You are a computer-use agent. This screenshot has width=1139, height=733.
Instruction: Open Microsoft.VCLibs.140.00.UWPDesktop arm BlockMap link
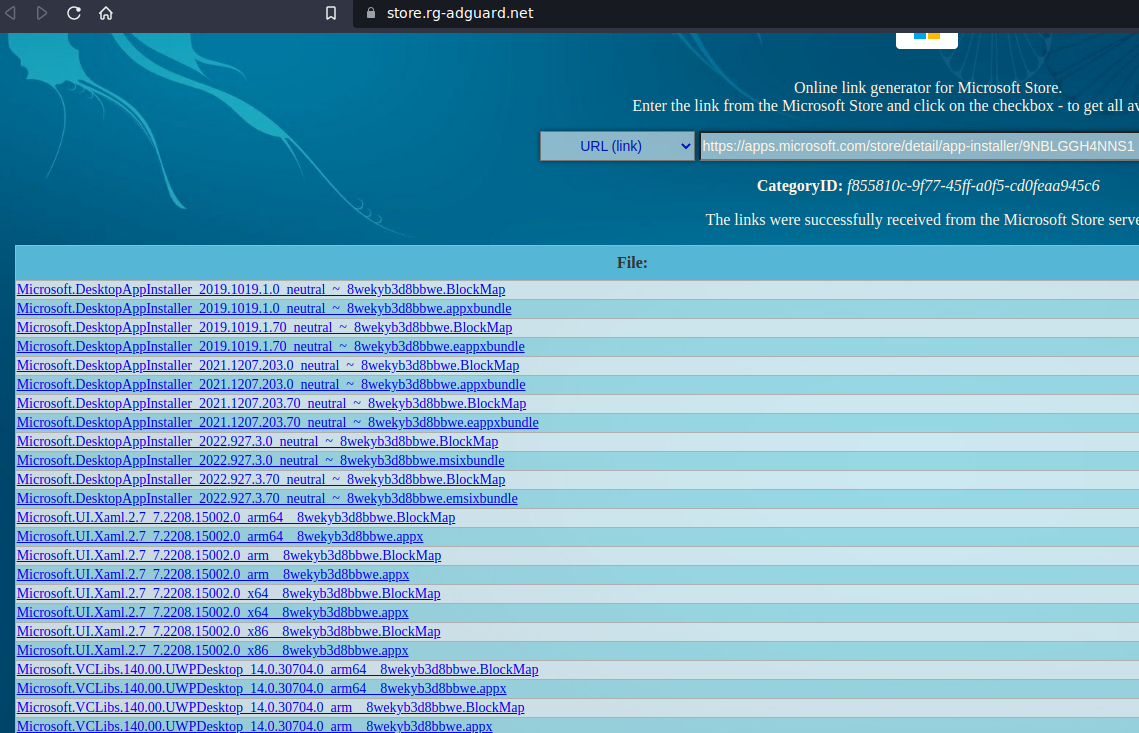pyautogui.click(x=270, y=707)
